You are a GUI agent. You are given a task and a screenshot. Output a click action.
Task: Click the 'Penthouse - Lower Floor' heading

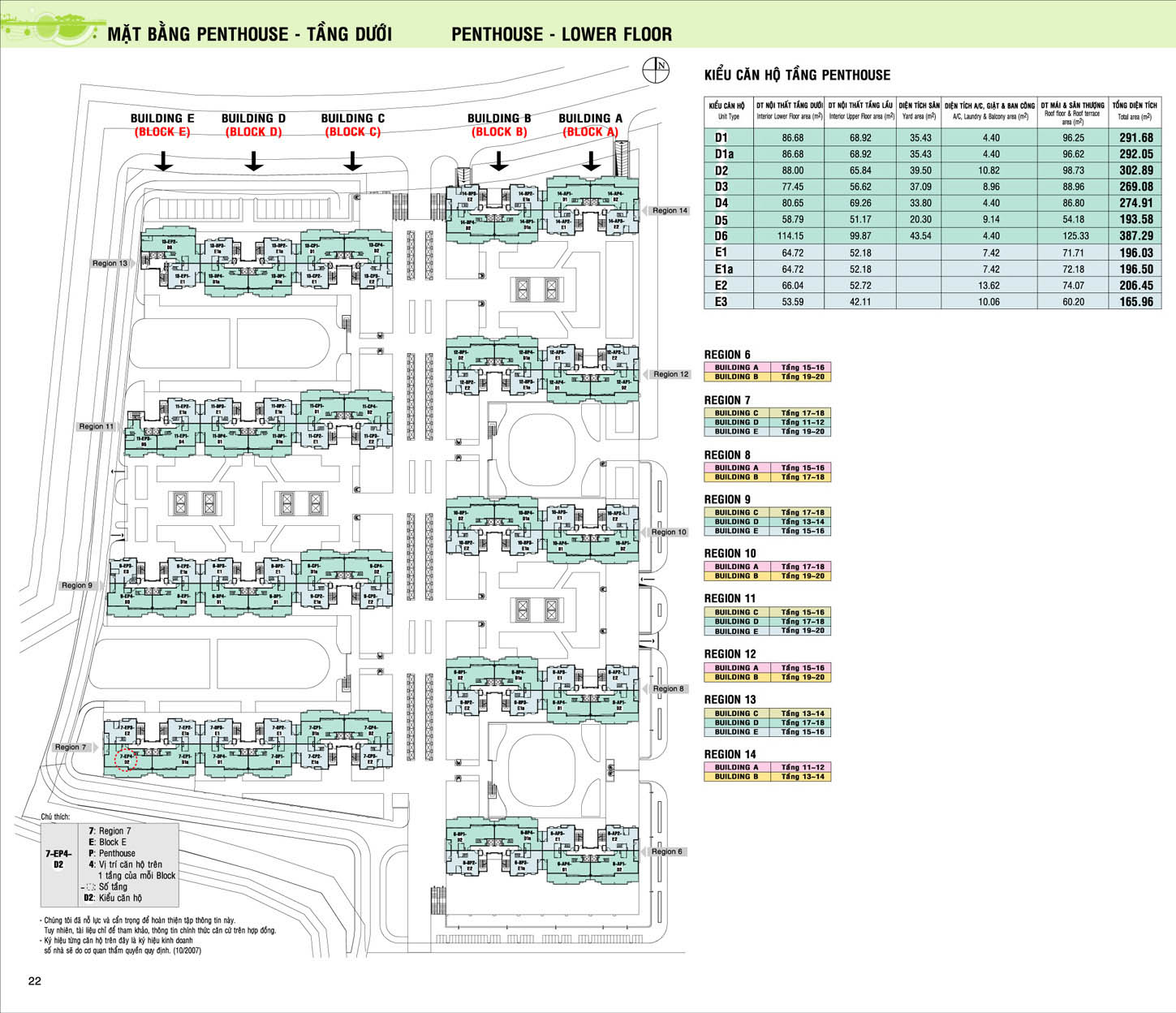coord(562,34)
